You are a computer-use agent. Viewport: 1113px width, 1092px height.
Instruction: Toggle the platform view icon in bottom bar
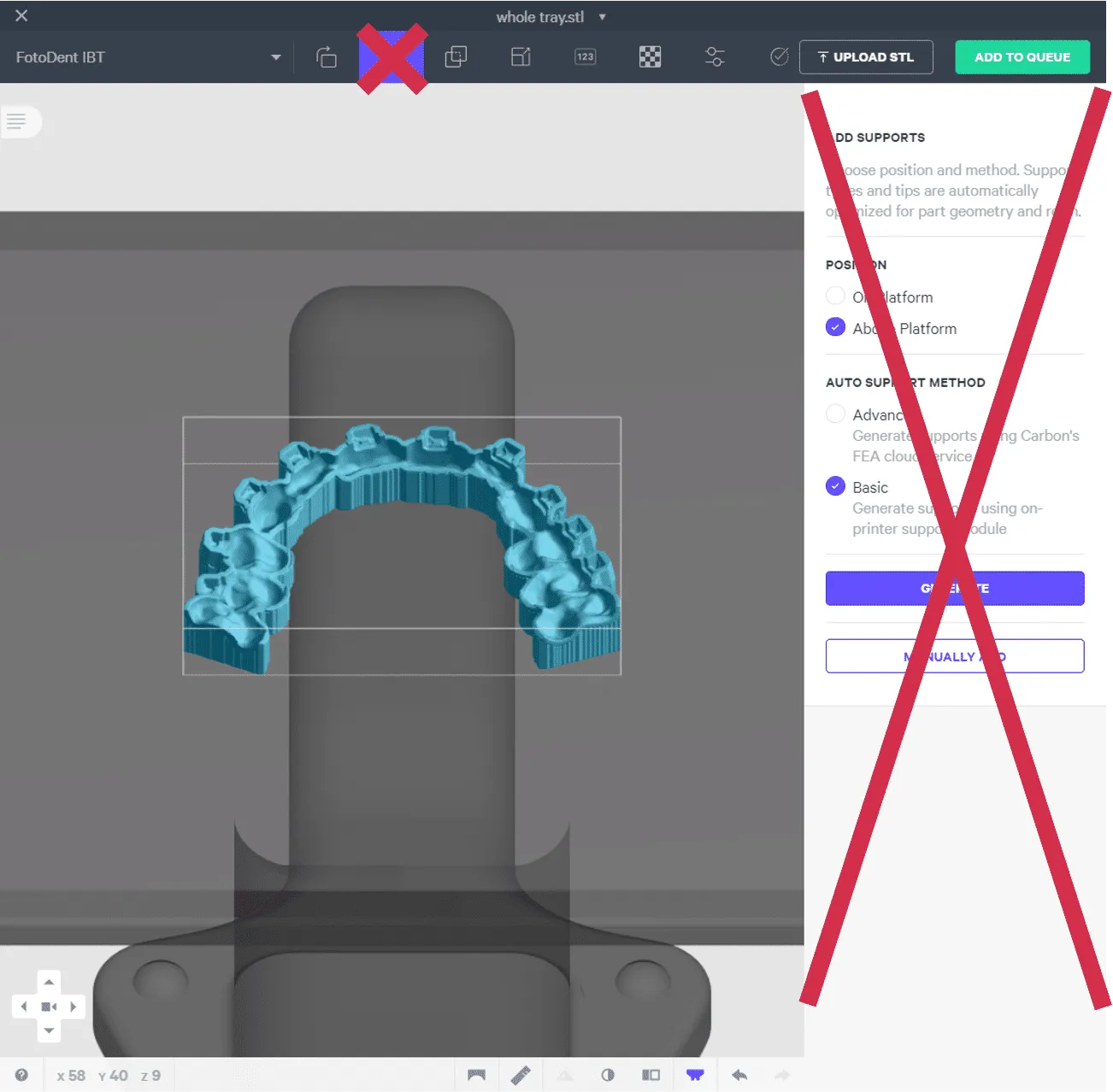point(476,1075)
